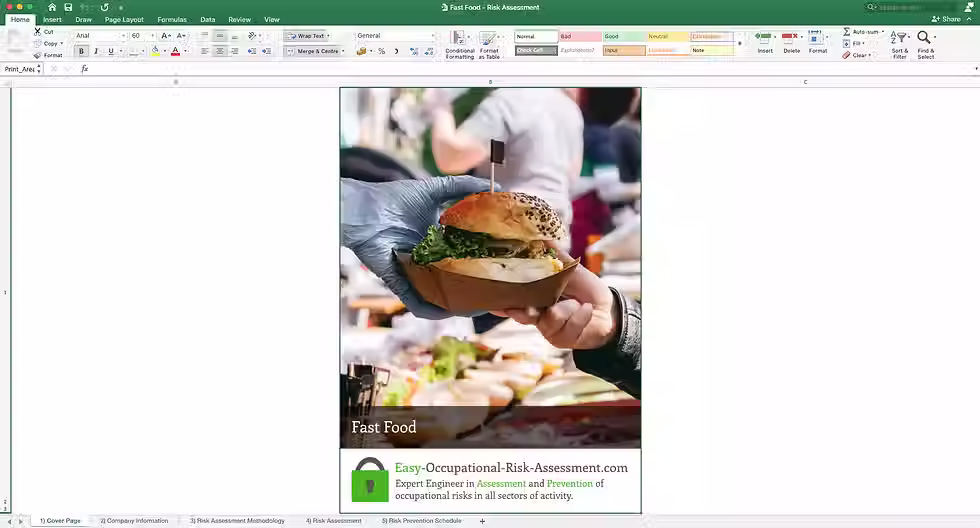980x528 pixels.
Task: Open the General number format dropdown
Action: [x=394, y=36]
